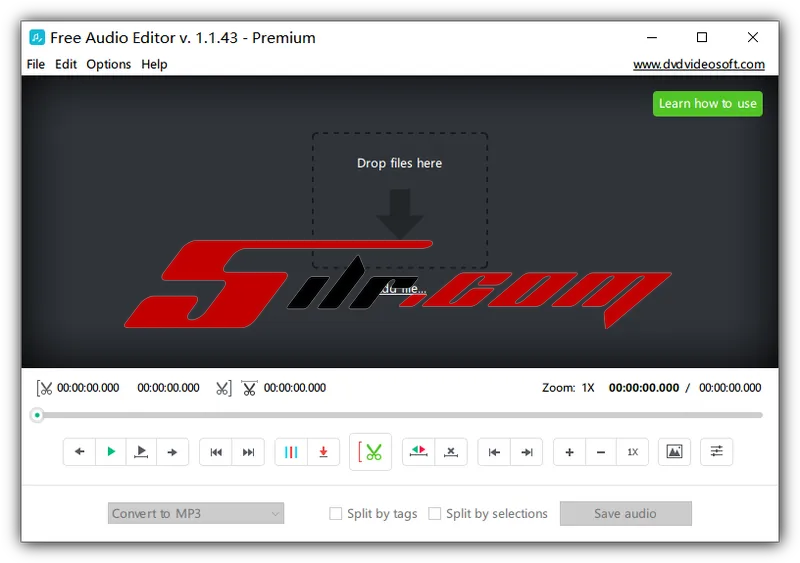Viewport: 800px width, 563px height.
Task: Go to the end with arrow-to-right-bar icon
Action: 527,452
